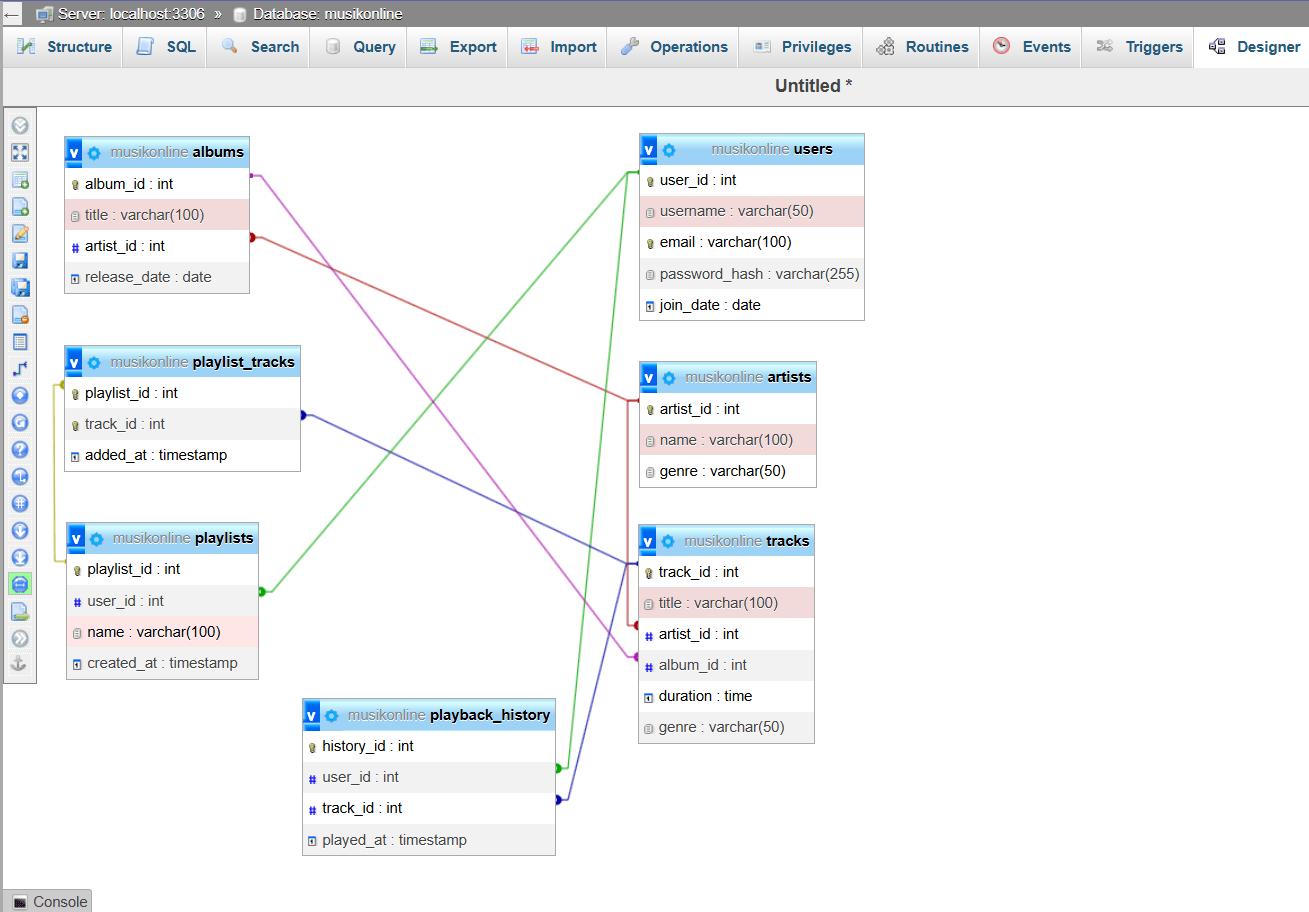Viewport: 1309px width, 912px height.
Task: Click the Reload icon in the designer toolbar
Action: click(20, 423)
